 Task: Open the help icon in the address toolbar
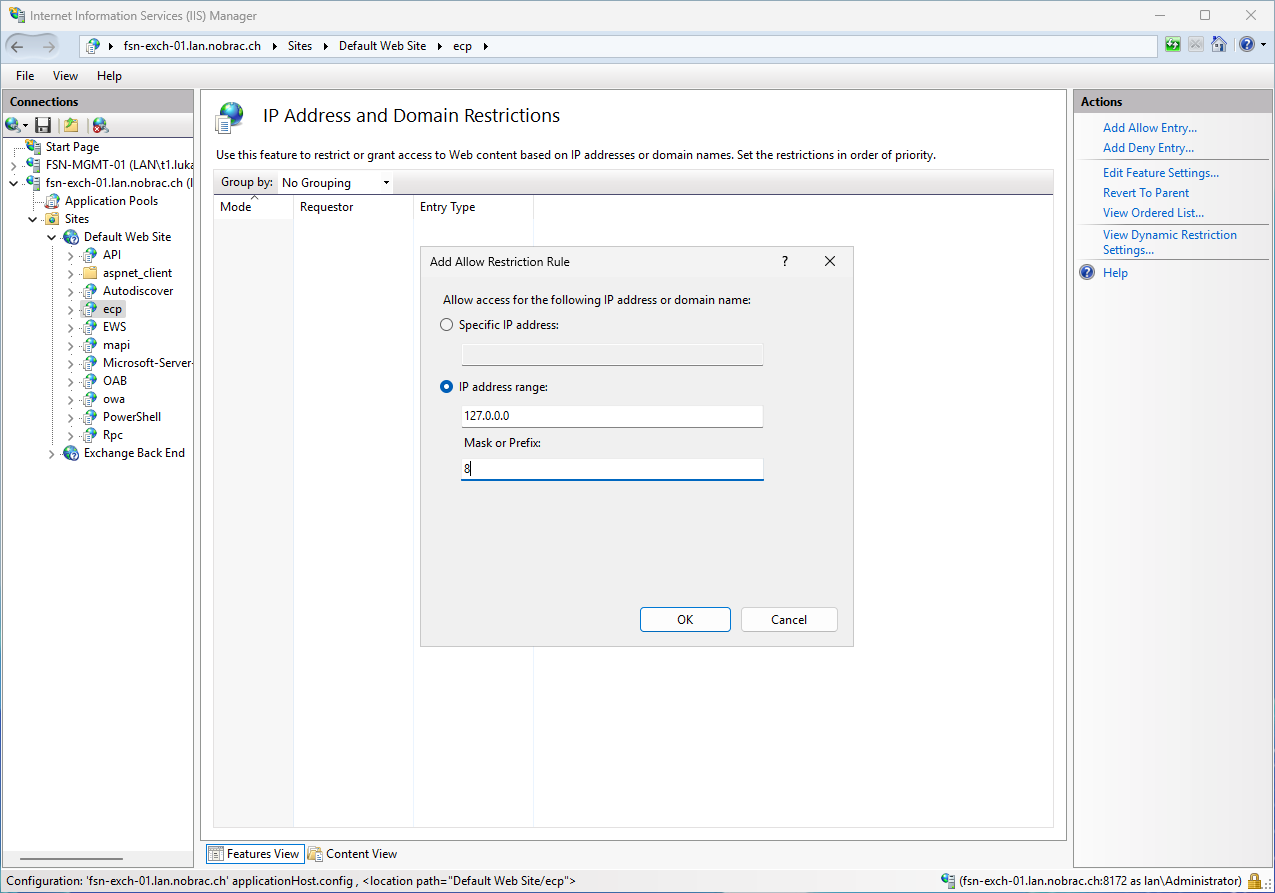(x=1247, y=45)
